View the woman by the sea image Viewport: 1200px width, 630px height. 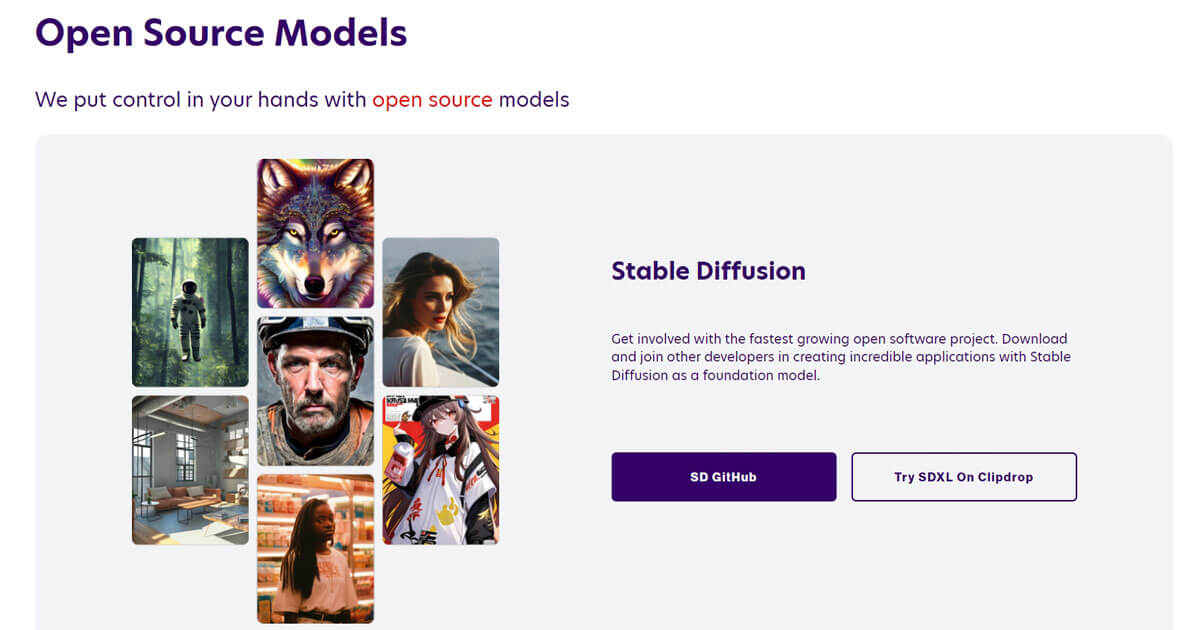pos(441,312)
